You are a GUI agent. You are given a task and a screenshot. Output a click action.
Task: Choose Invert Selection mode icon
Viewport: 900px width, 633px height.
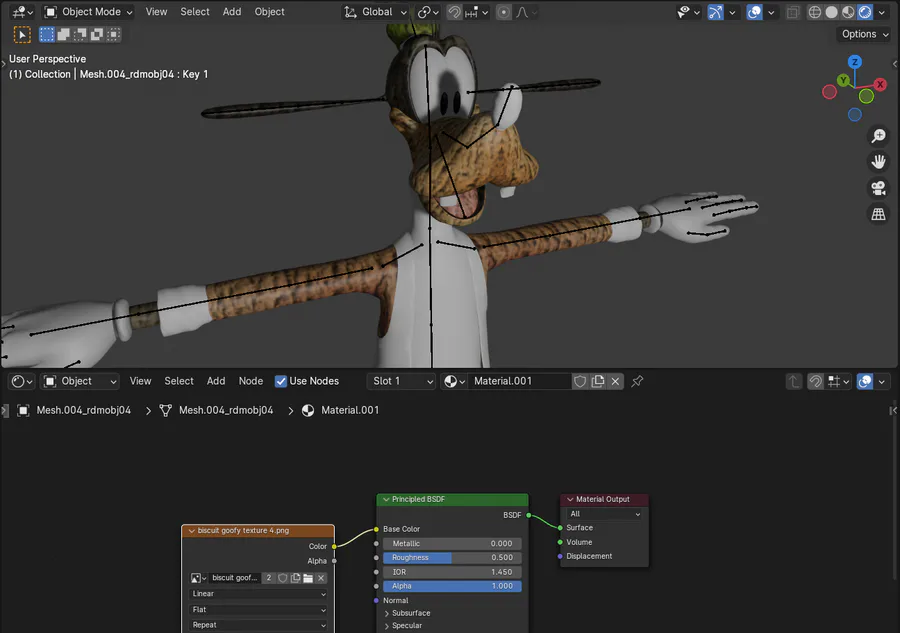pyautogui.click(x=97, y=34)
